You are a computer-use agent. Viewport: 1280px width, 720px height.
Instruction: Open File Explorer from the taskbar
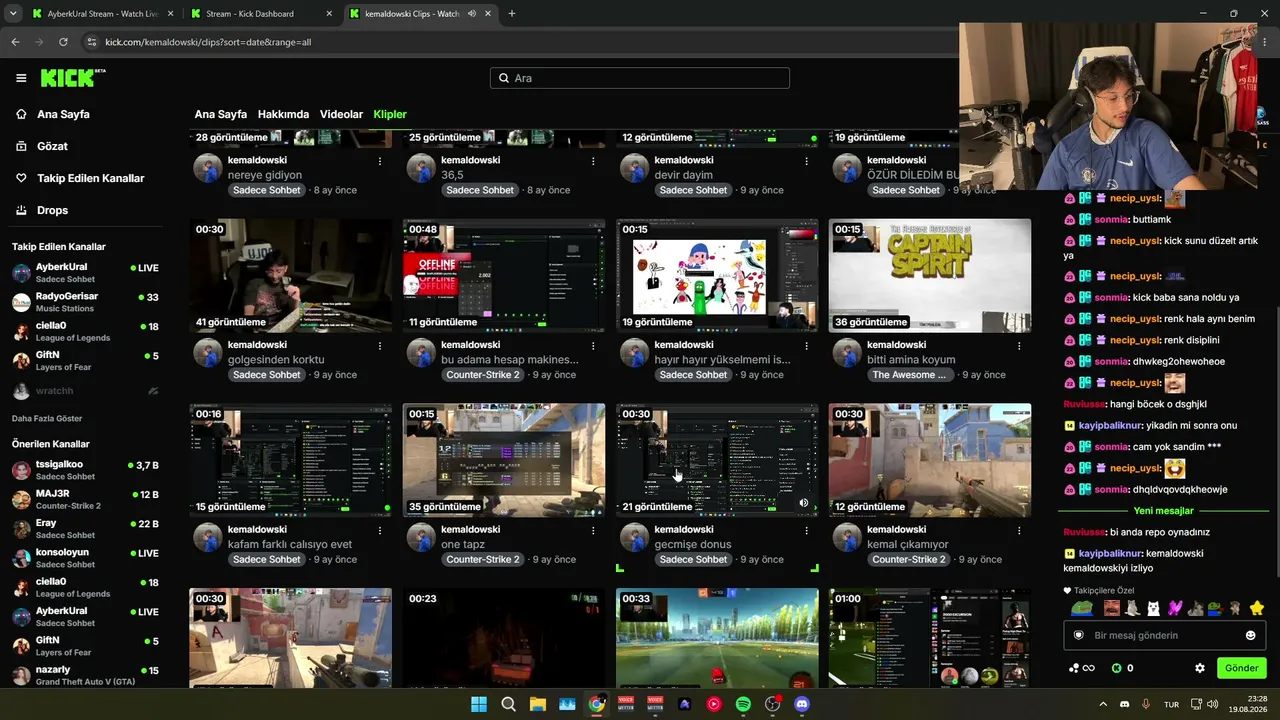(x=538, y=704)
